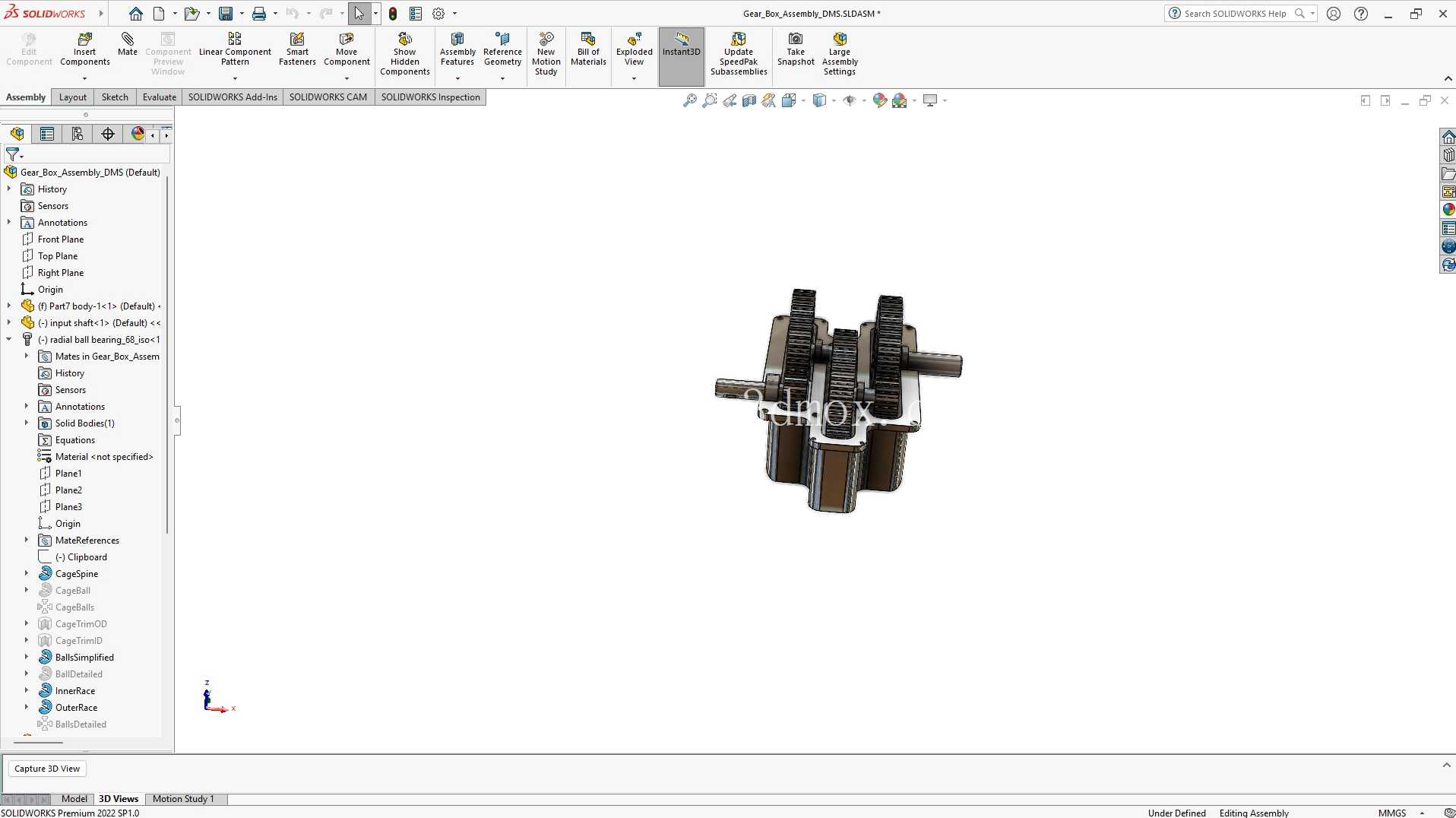The image size is (1456, 818).
Task: Switch to Evaluate tab
Action: [160, 97]
